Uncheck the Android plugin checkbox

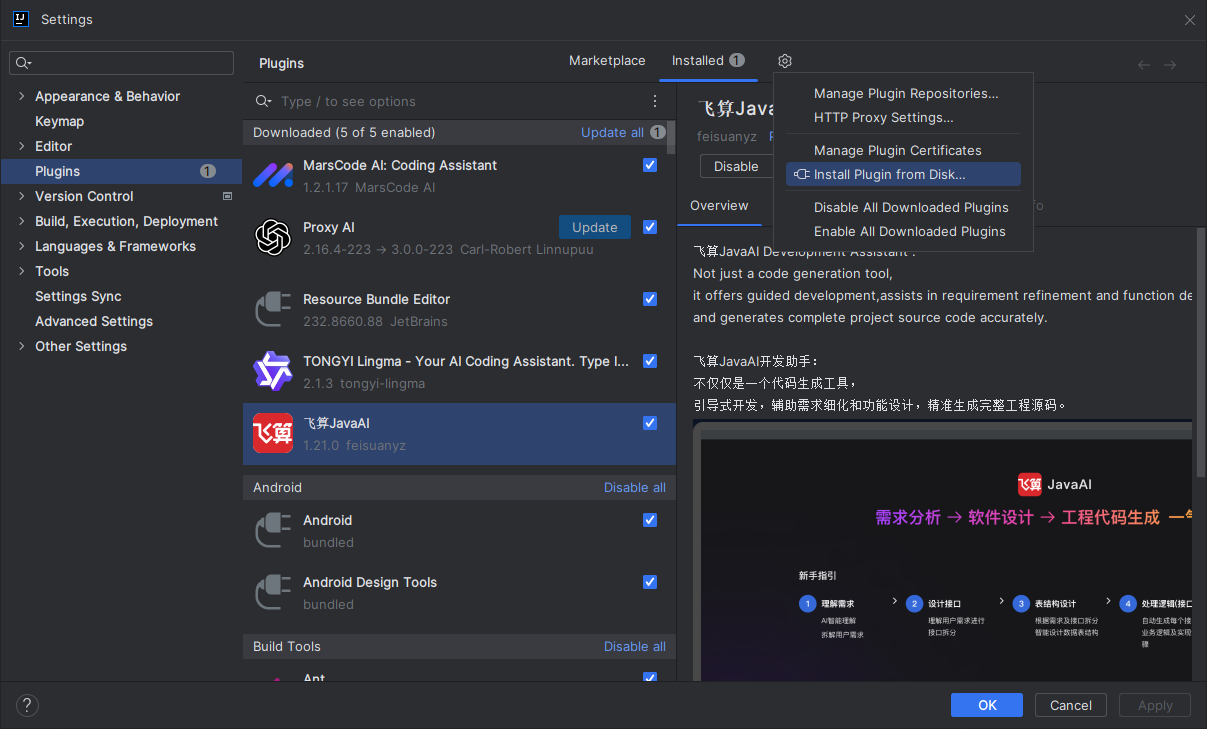click(x=650, y=520)
